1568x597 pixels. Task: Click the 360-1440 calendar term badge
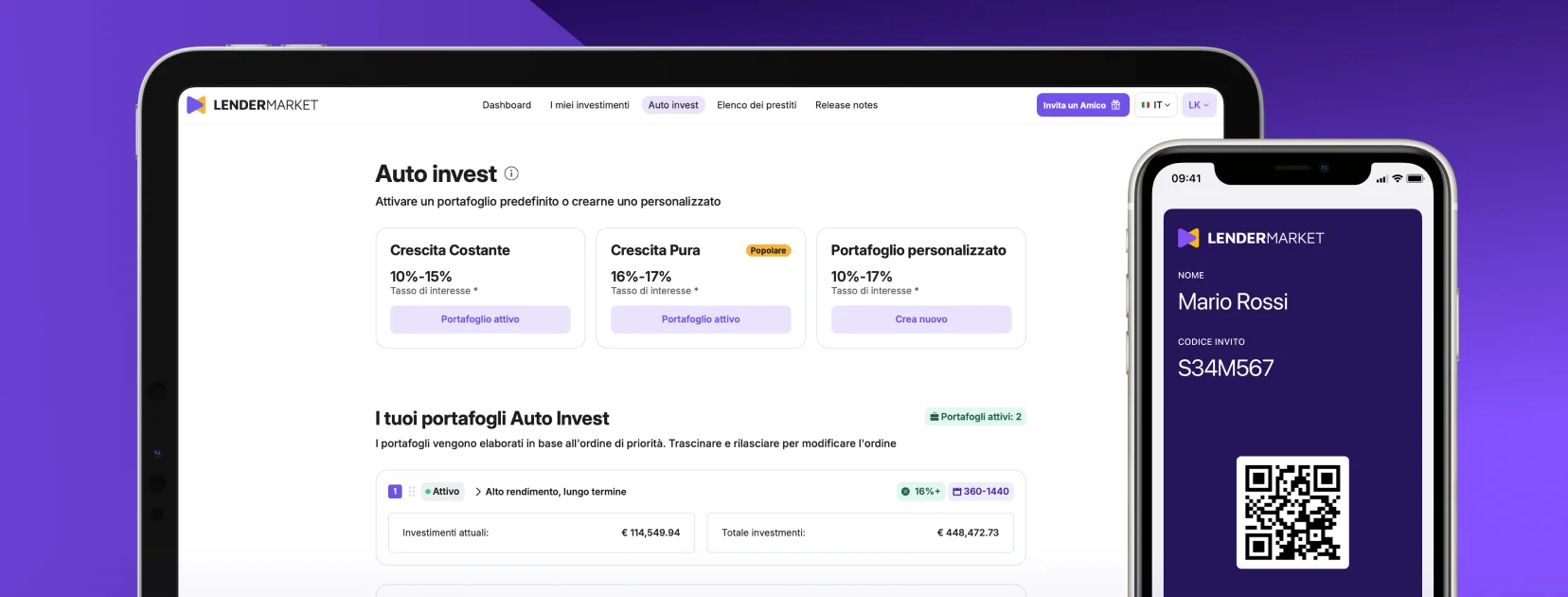point(981,492)
